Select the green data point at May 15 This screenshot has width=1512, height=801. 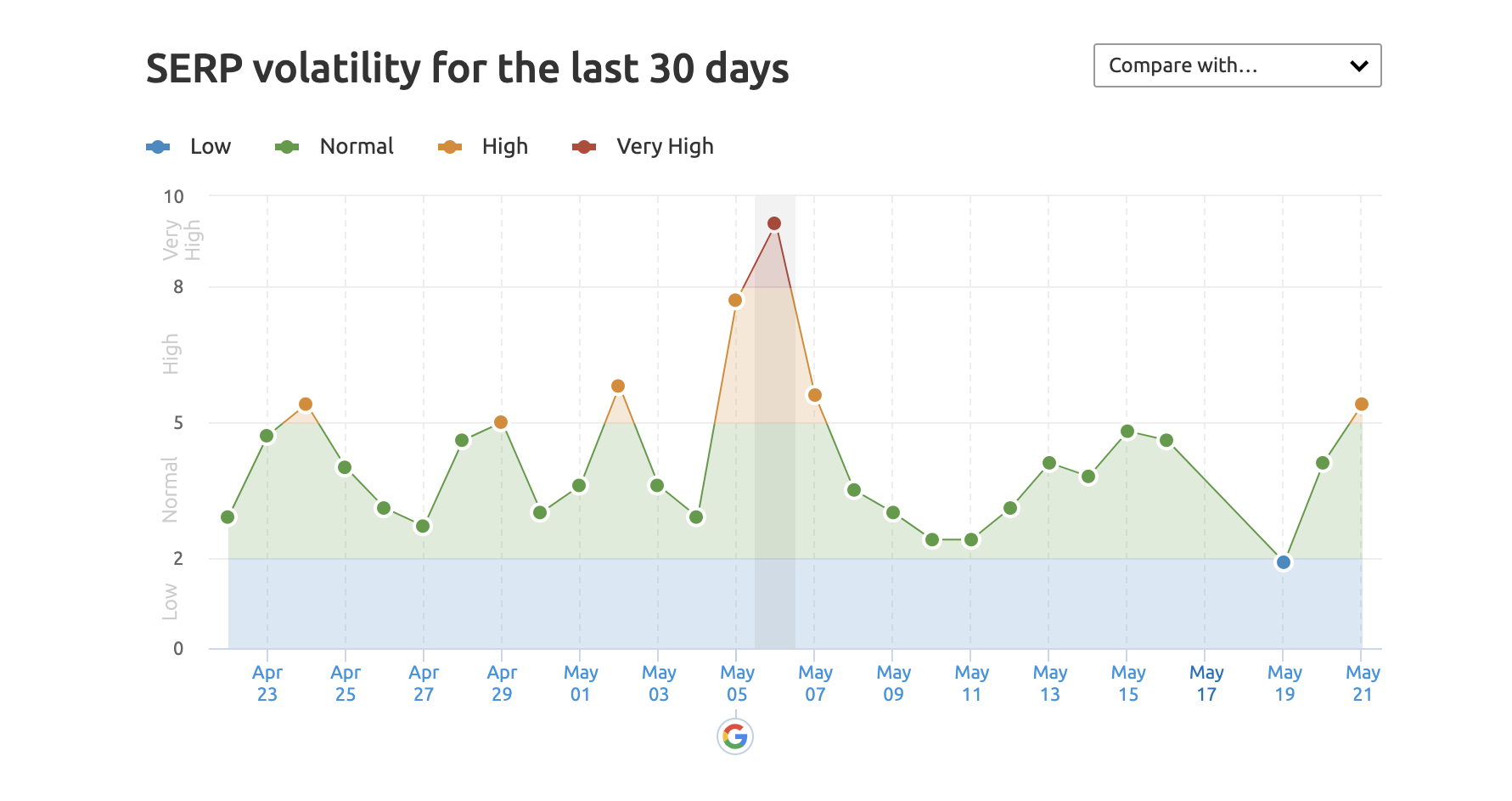(1127, 432)
